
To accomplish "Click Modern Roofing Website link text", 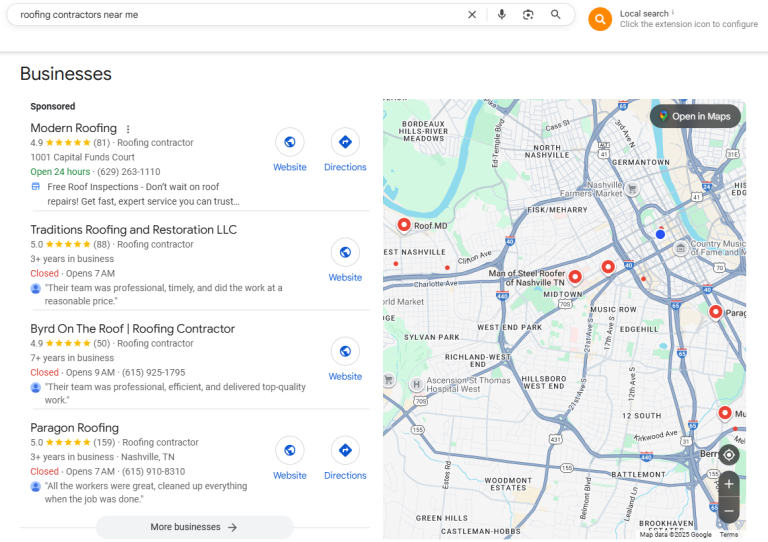I will [x=289, y=167].
